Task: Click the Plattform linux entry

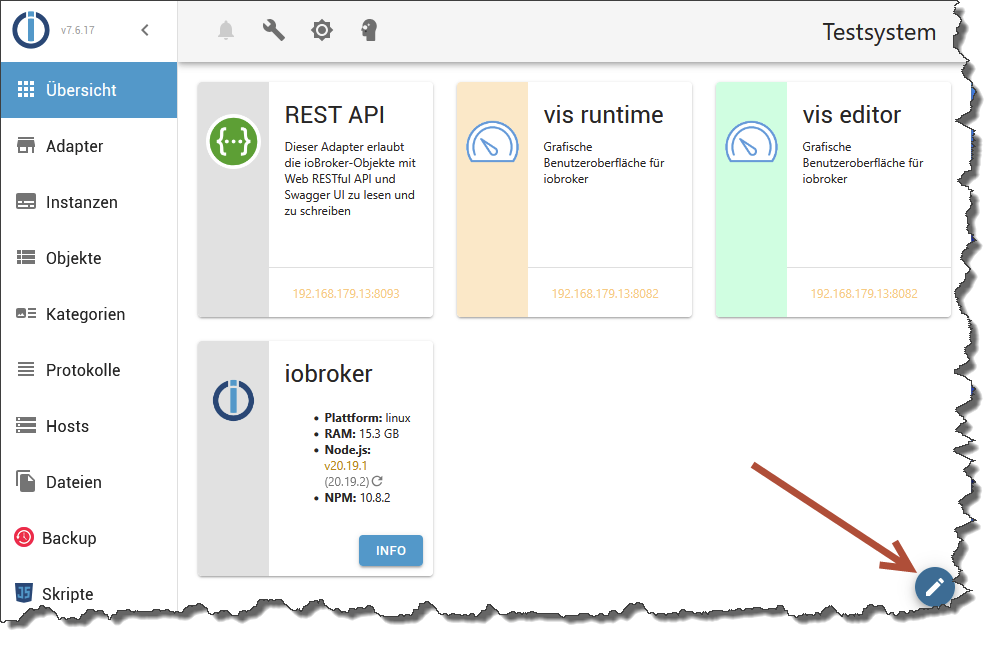Action: pos(367,418)
